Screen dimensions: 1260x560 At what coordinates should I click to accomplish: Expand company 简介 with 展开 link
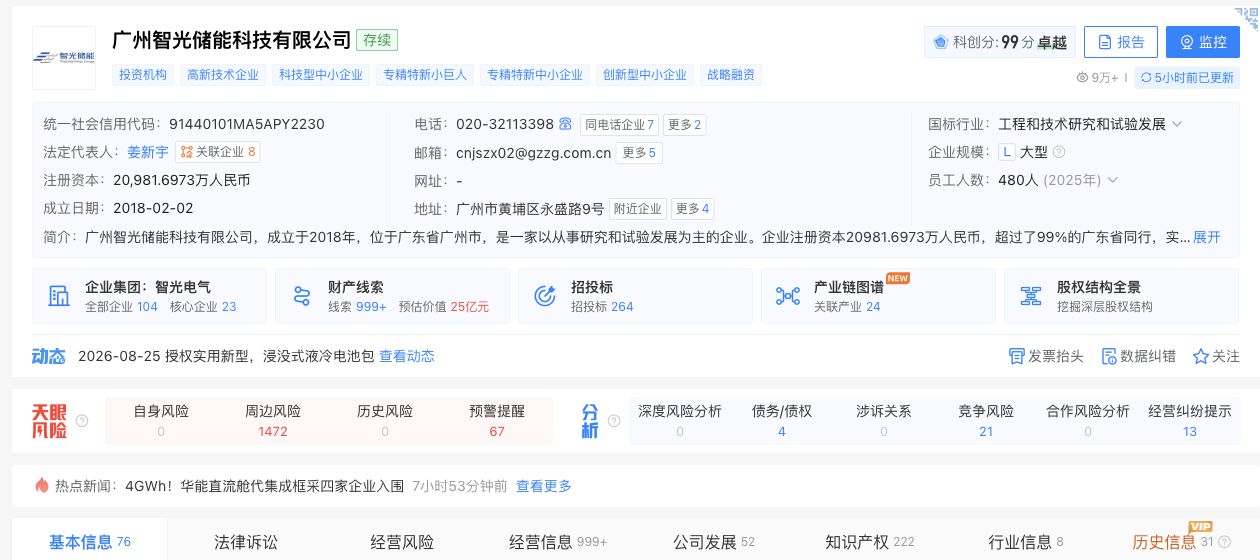click(1207, 237)
